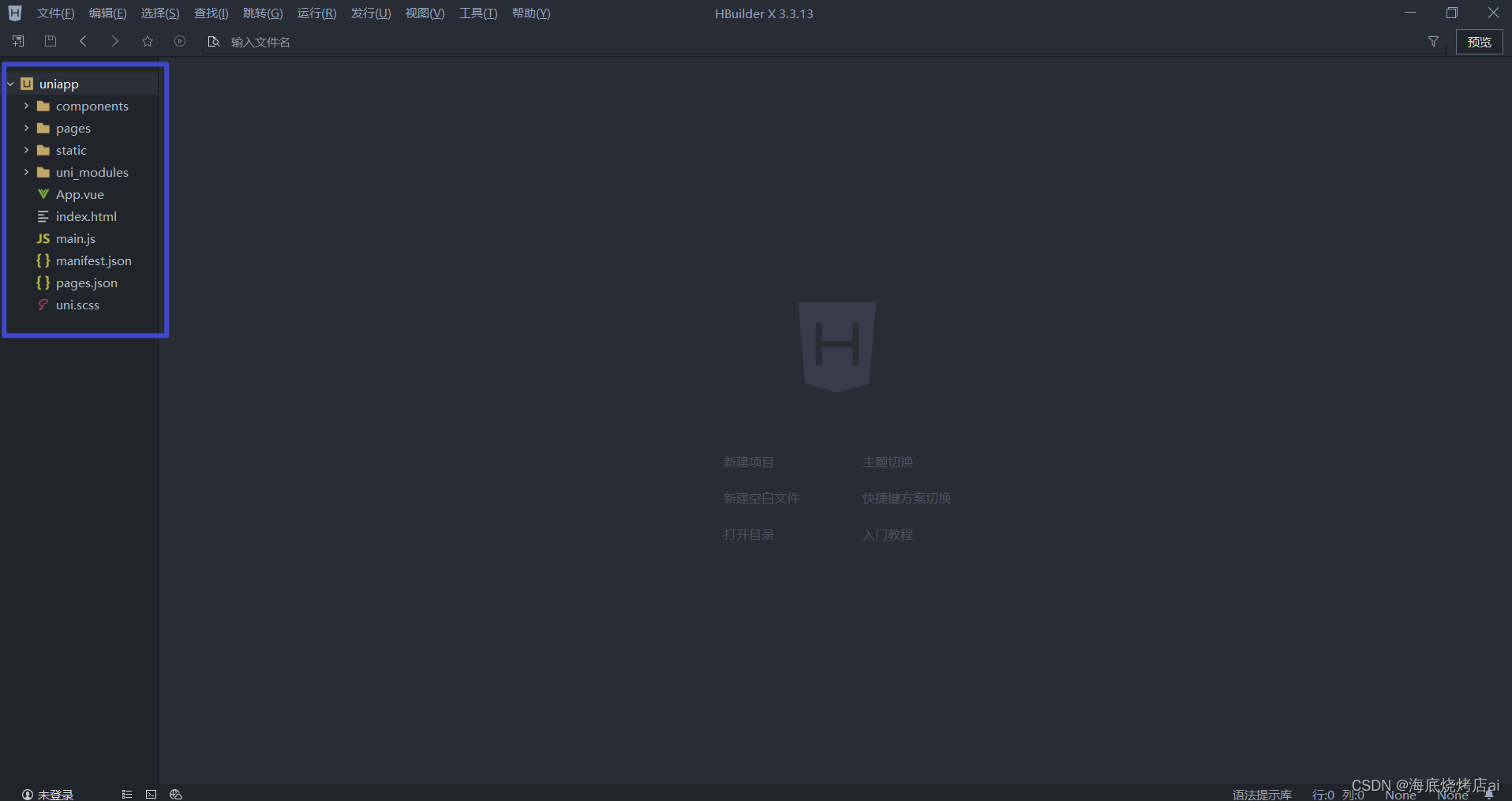
Task: Open the 视图(V) menu
Action: click(425, 13)
